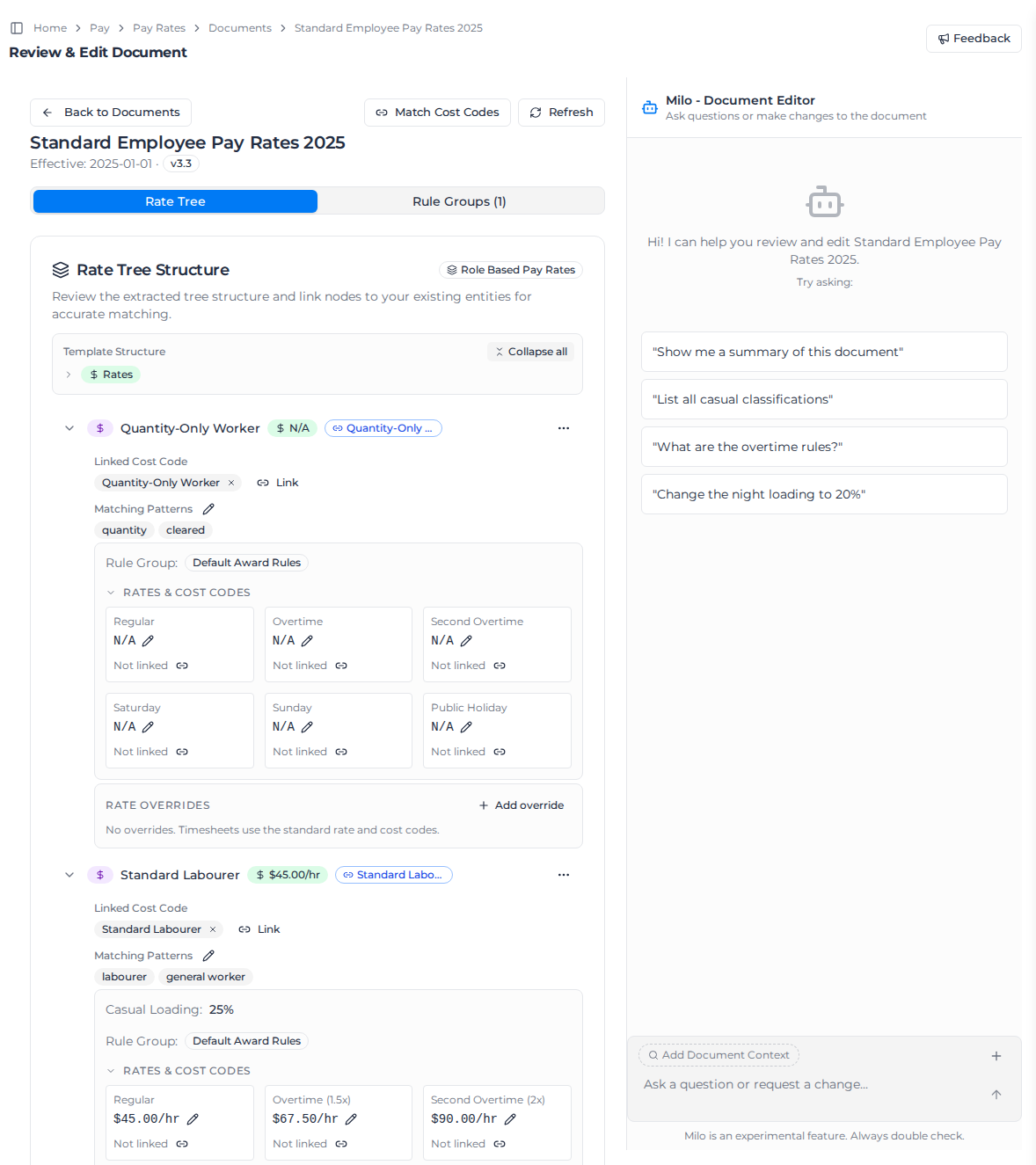Edit the Sunday N/A rate
The image size is (1036, 1165).
click(x=307, y=727)
